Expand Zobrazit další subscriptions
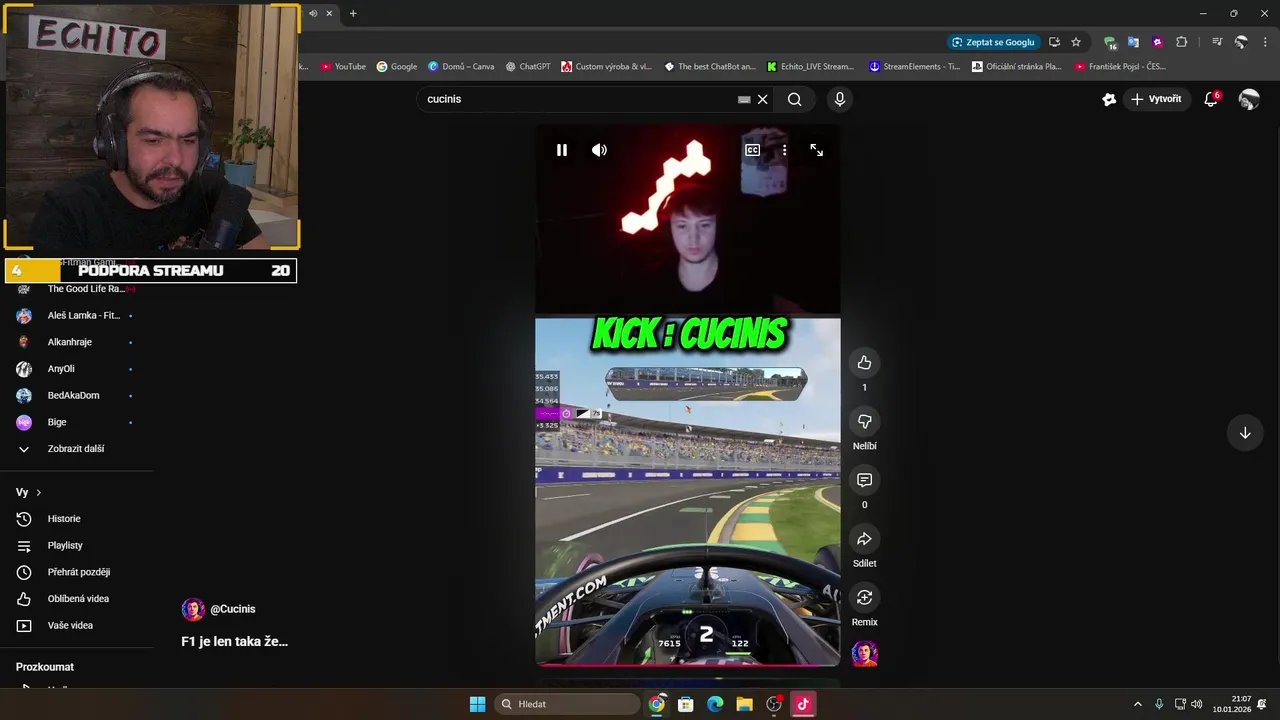This screenshot has height=720, width=1280. point(77,449)
